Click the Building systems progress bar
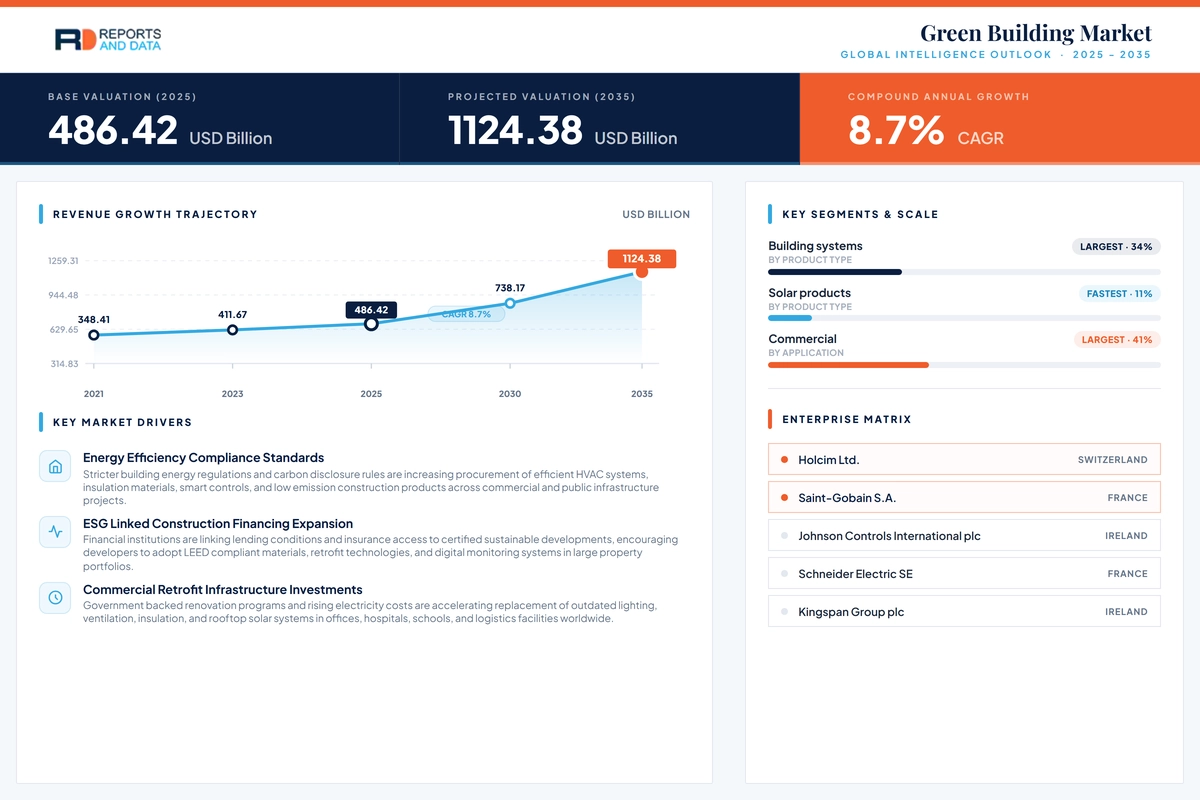Screen dimensions: 1200x800 964,272
